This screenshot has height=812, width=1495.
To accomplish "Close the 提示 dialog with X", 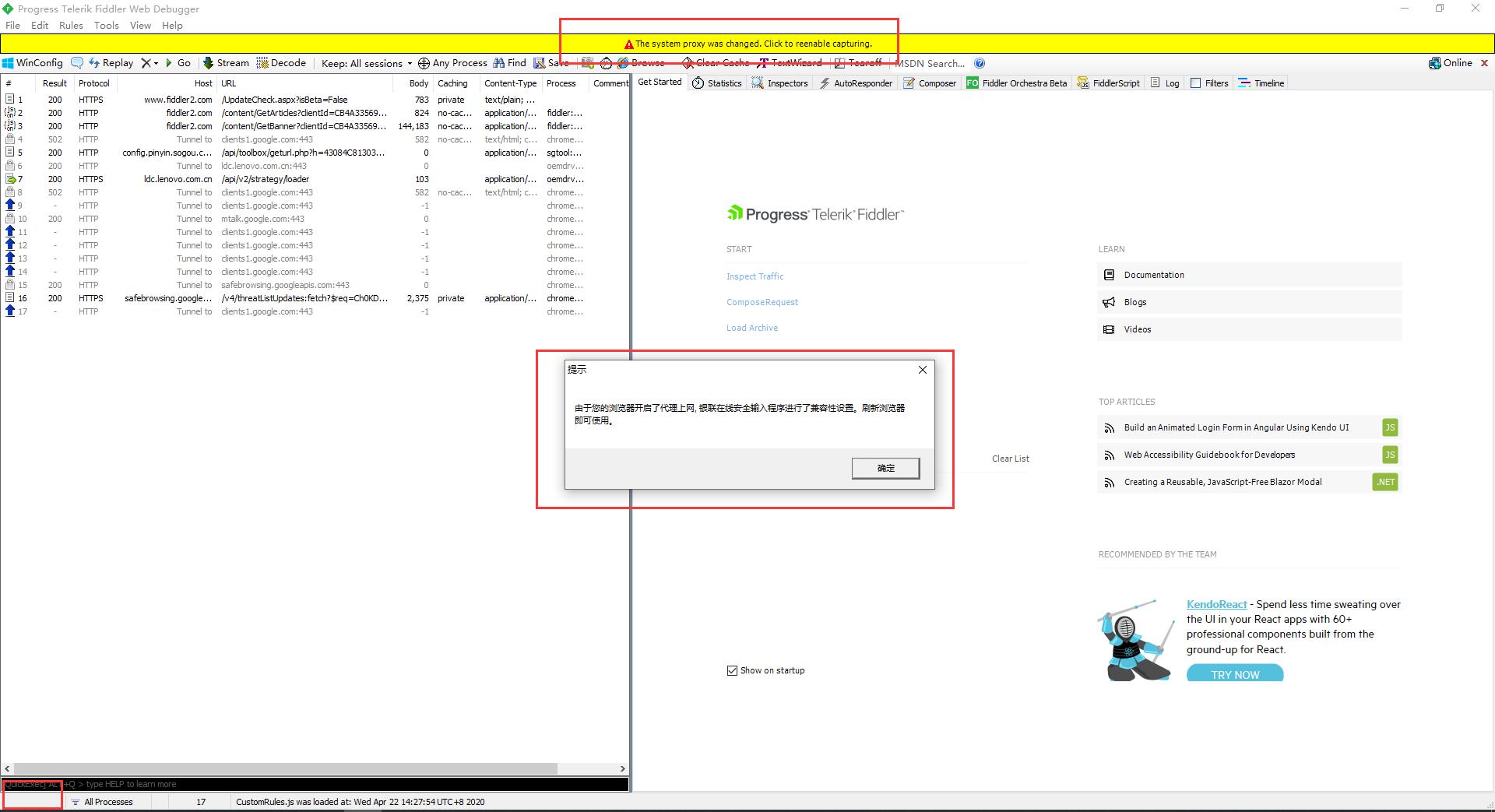I will (922, 370).
